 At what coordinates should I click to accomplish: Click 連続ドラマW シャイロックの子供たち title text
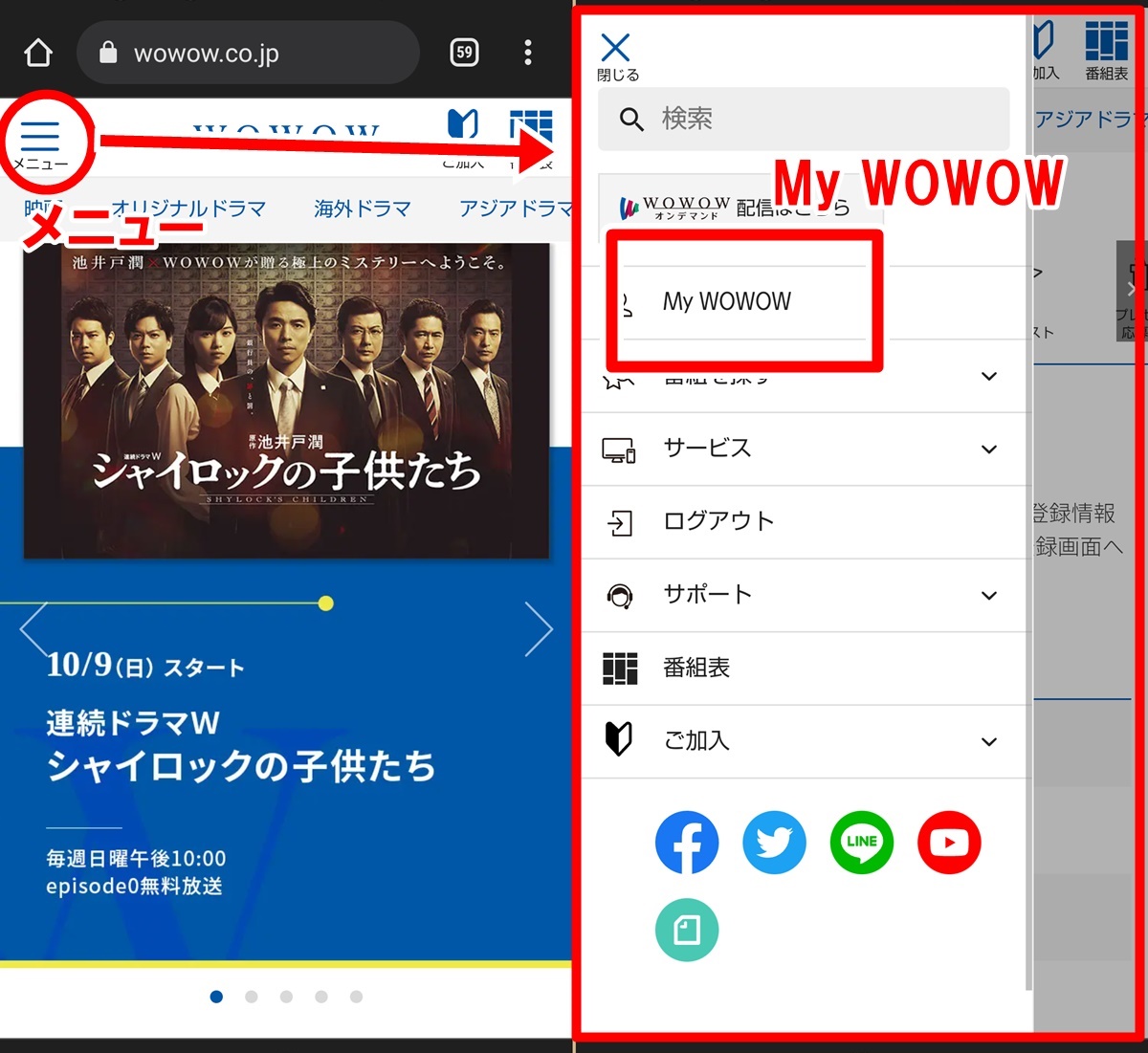click(x=240, y=745)
